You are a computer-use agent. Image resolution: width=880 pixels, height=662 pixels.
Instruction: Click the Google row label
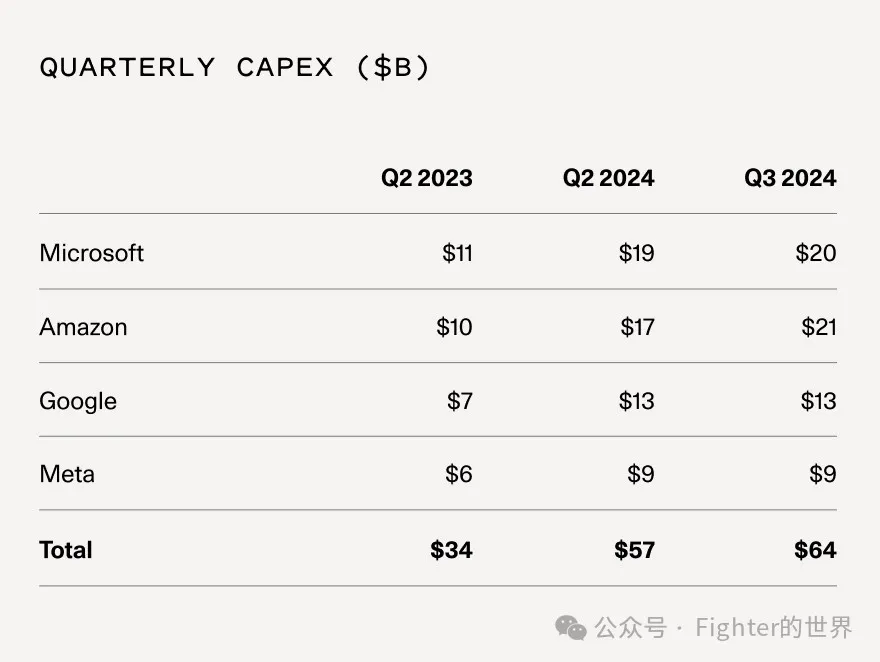(78, 402)
